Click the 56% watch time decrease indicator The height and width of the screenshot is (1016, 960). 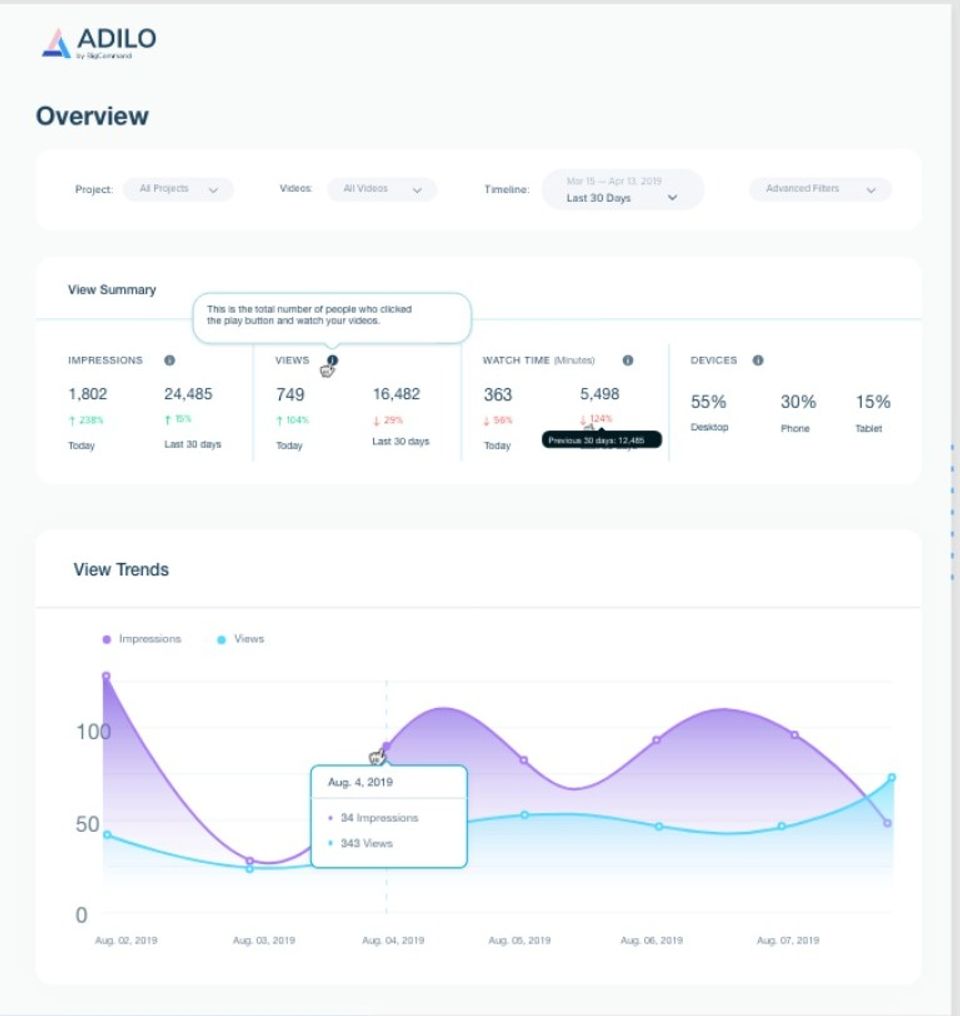(x=498, y=421)
